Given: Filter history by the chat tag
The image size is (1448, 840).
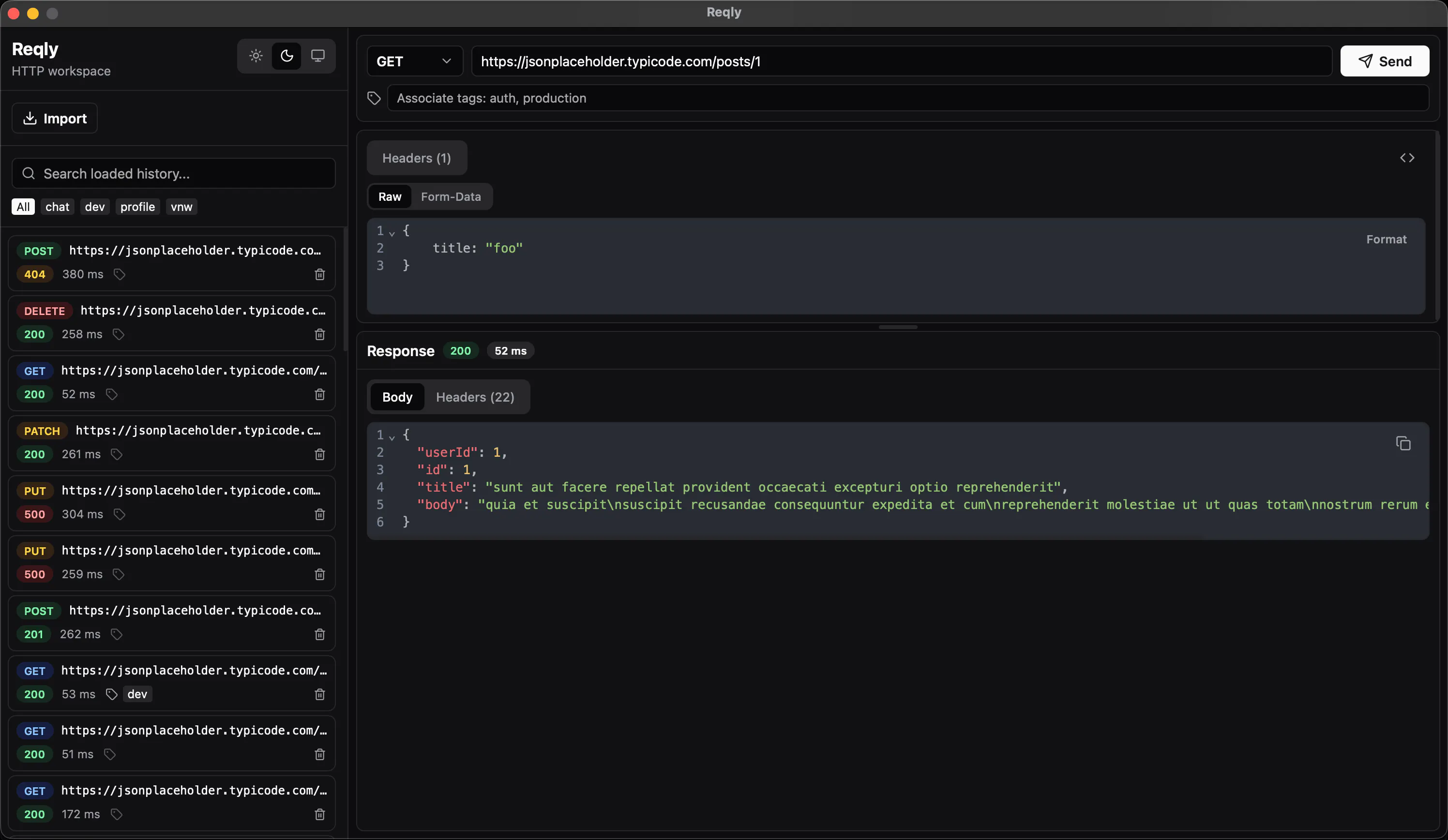Looking at the screenshot, I should [58, 207].
